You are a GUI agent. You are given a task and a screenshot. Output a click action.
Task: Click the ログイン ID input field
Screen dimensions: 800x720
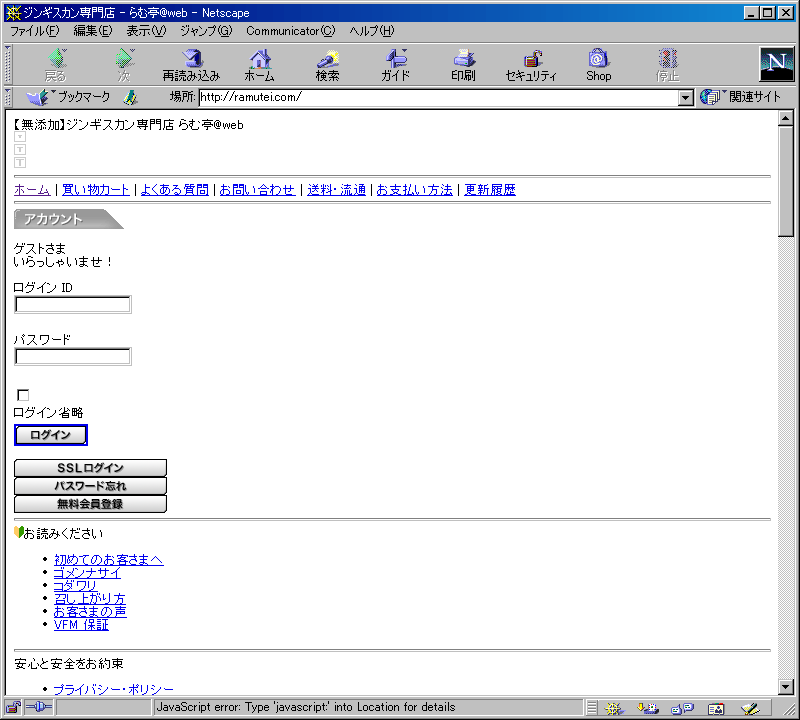tap(73, 305)
